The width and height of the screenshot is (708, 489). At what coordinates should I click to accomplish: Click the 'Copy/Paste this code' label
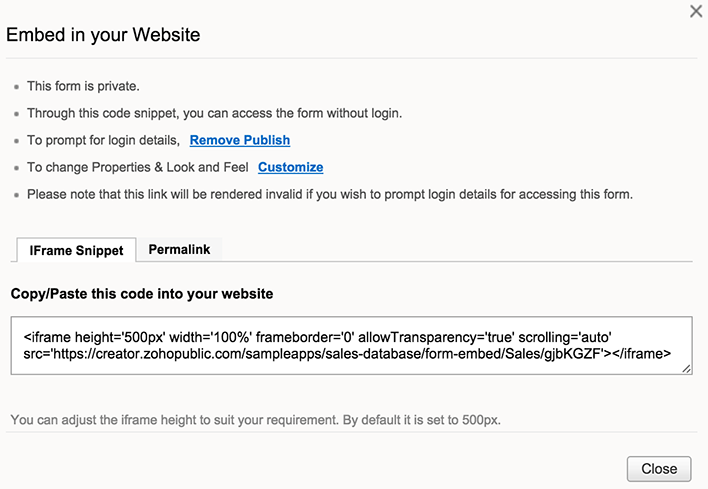tap(141, 294)
